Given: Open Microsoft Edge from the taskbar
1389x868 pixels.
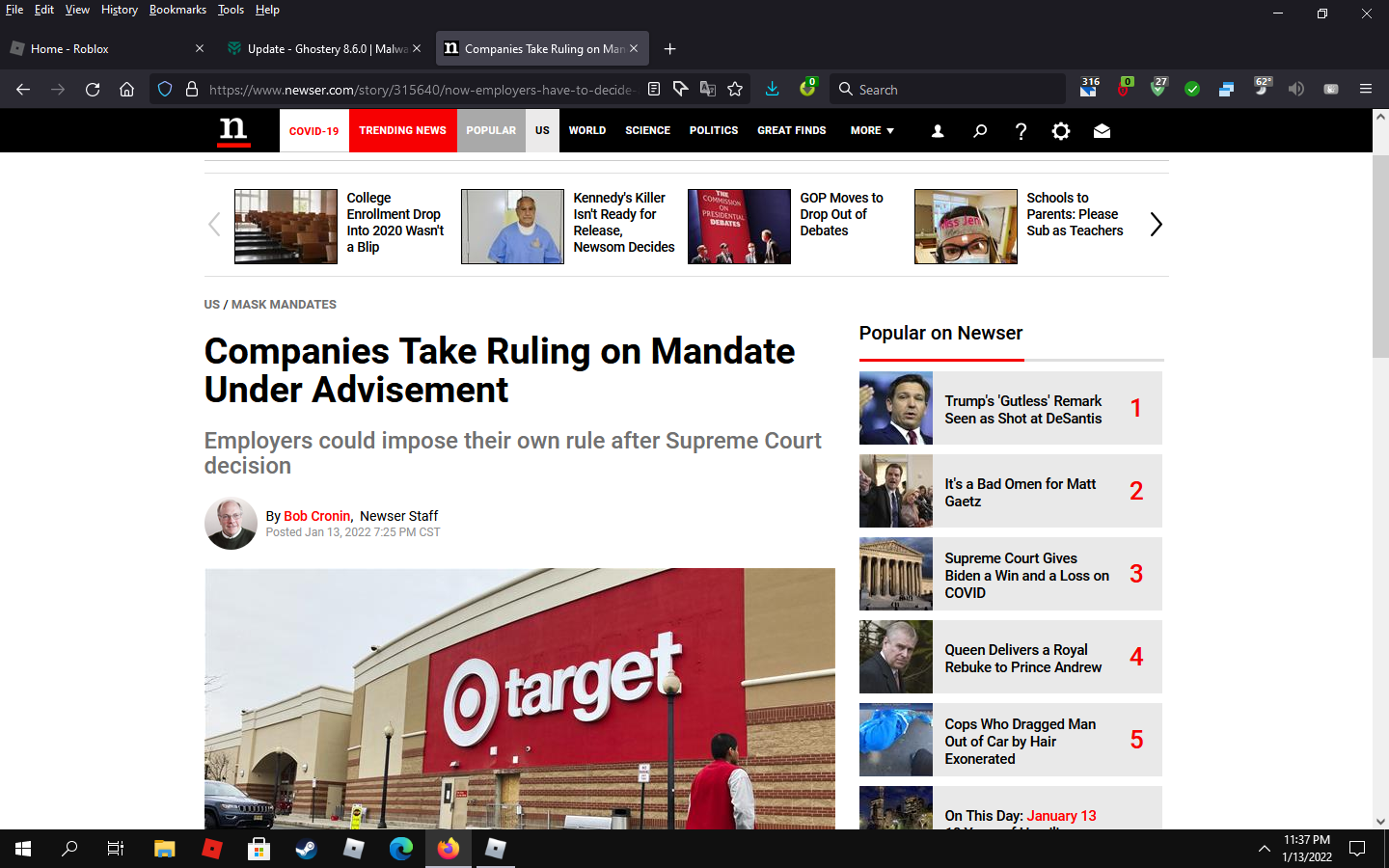Looking at the screenshot, I should coord(401,849).
